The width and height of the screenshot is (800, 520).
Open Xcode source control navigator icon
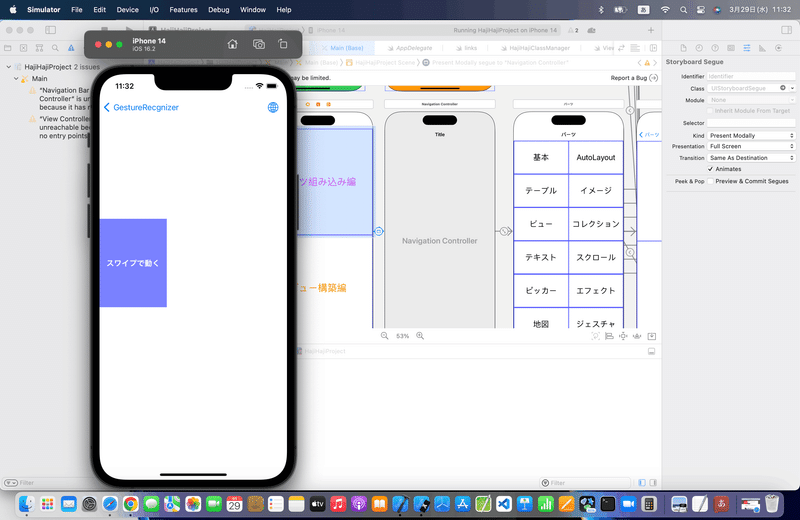click(23, 48)
